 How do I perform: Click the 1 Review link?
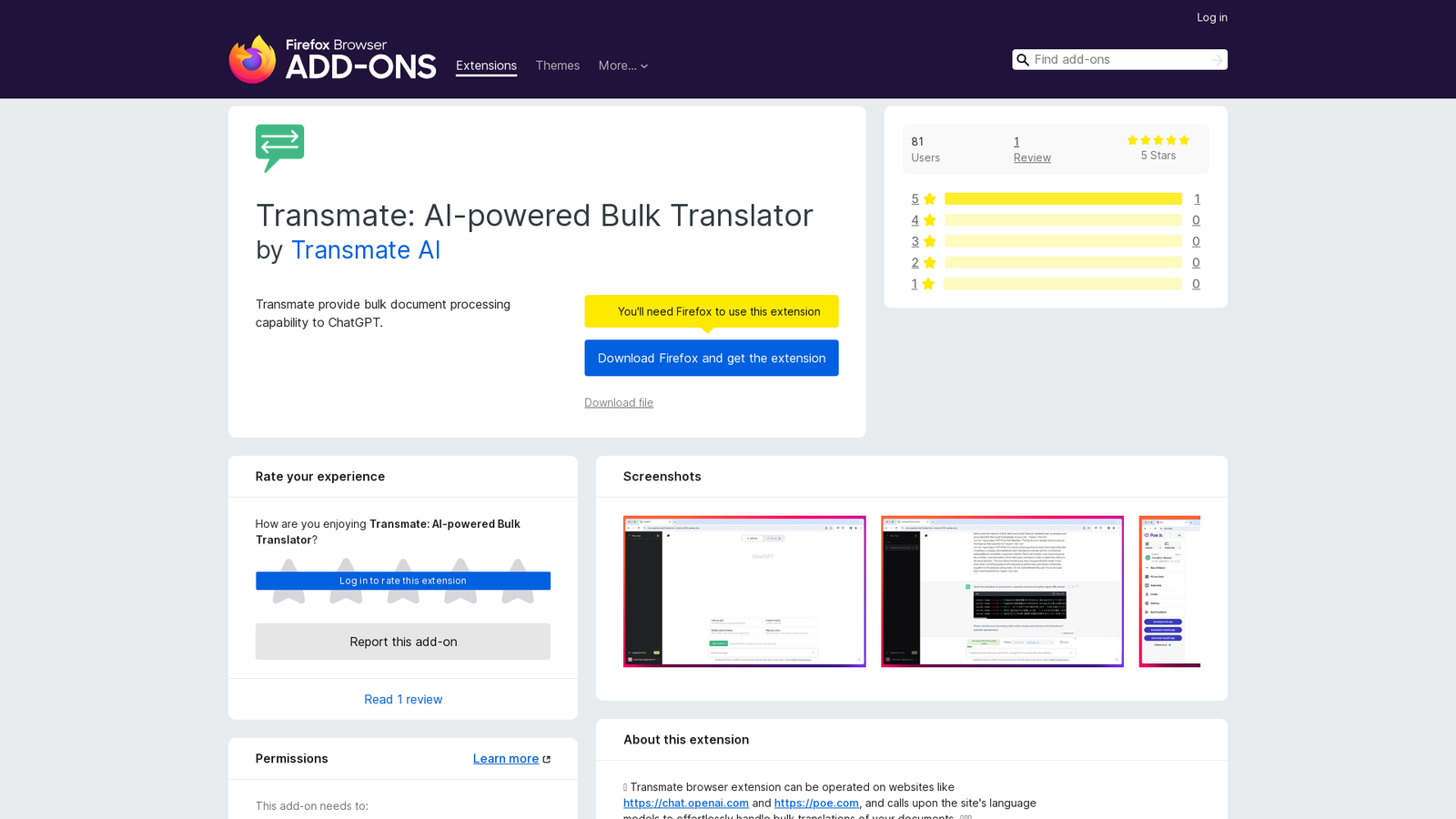point(1032,149)
